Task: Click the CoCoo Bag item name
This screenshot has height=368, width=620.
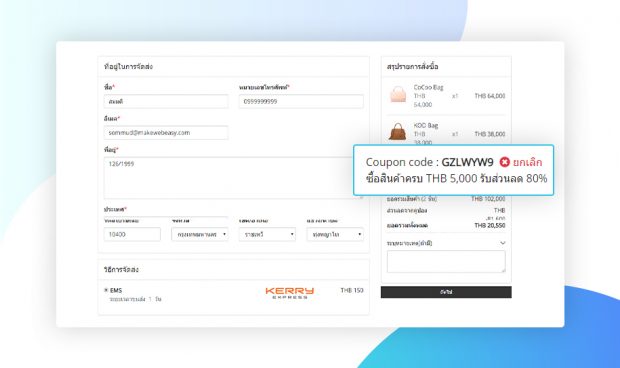Action: point(428,87)
